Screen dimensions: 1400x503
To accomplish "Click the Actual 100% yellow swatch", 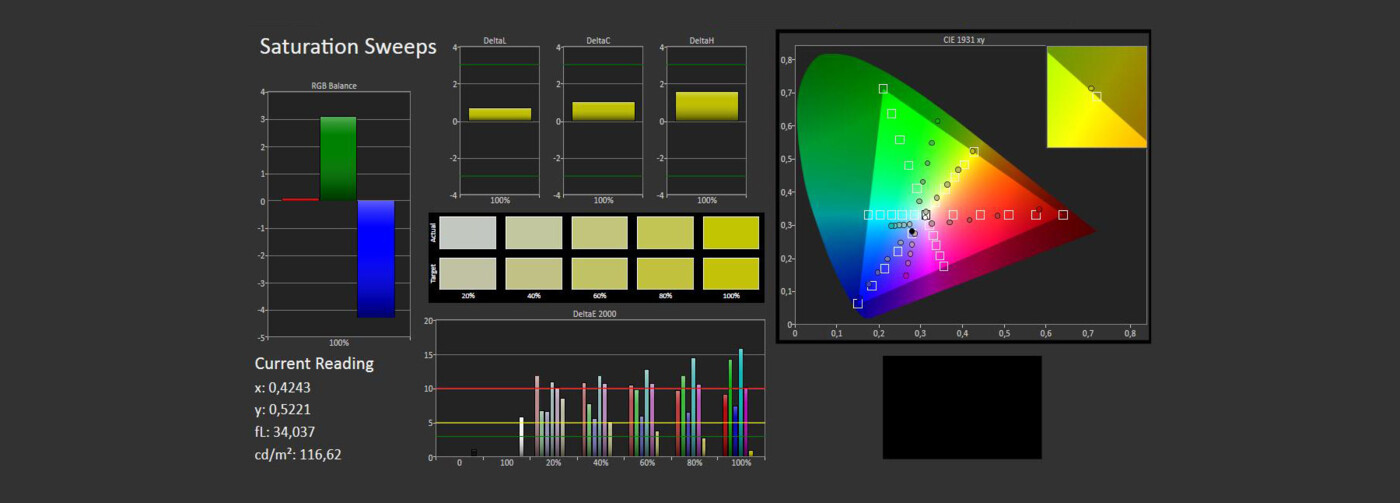I will (x=731, y=232).
